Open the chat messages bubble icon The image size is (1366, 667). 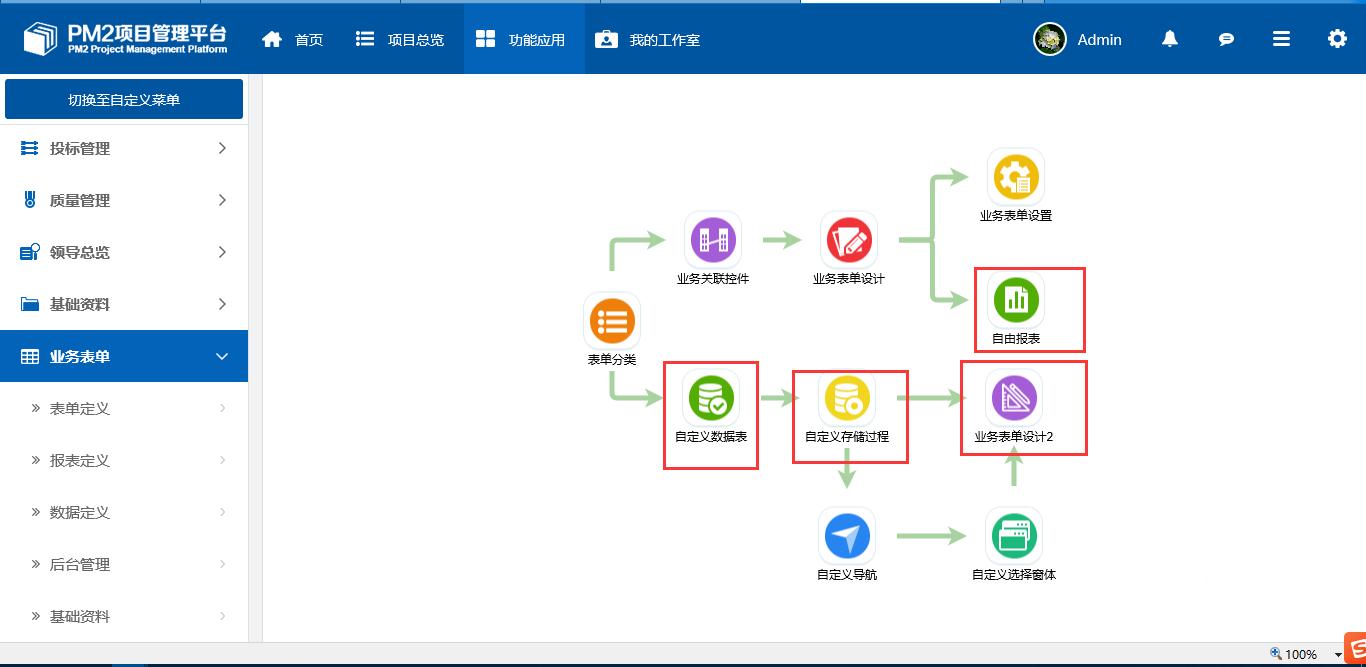coord(1226,39)
